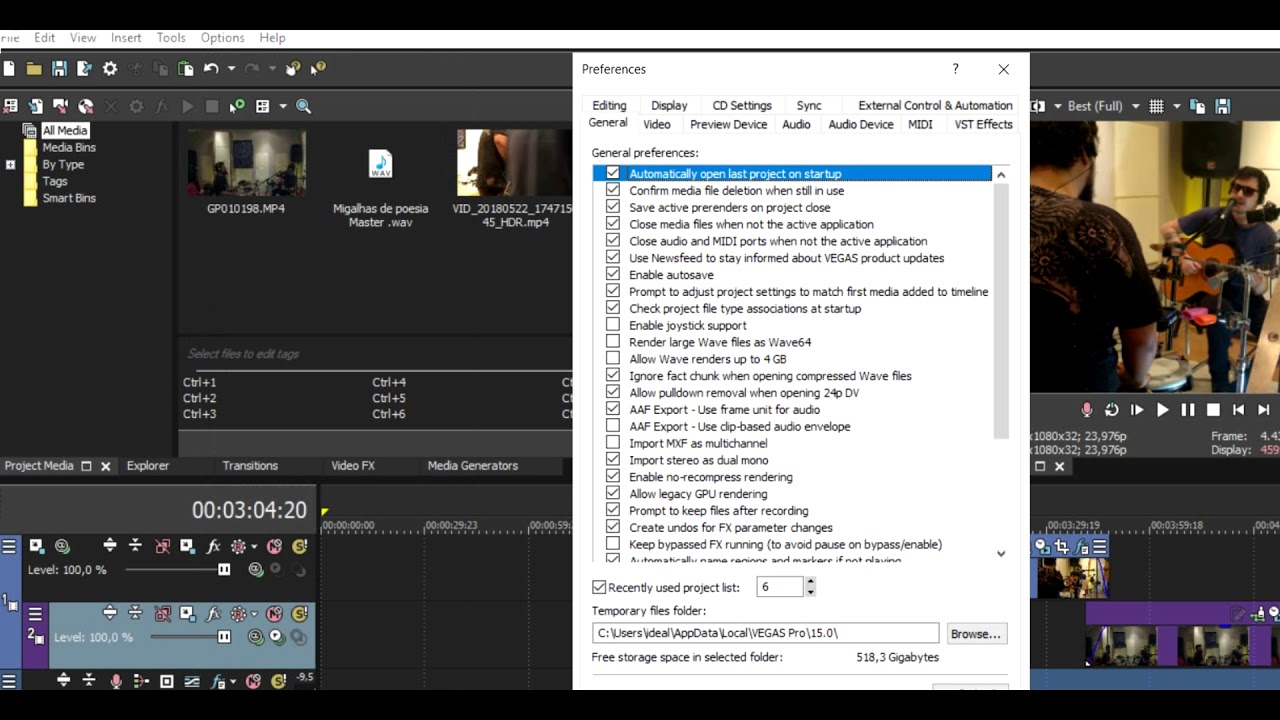Click Browse for temporary files folder
Viewport: 1280px width, 720px height.
coord(975,634)
